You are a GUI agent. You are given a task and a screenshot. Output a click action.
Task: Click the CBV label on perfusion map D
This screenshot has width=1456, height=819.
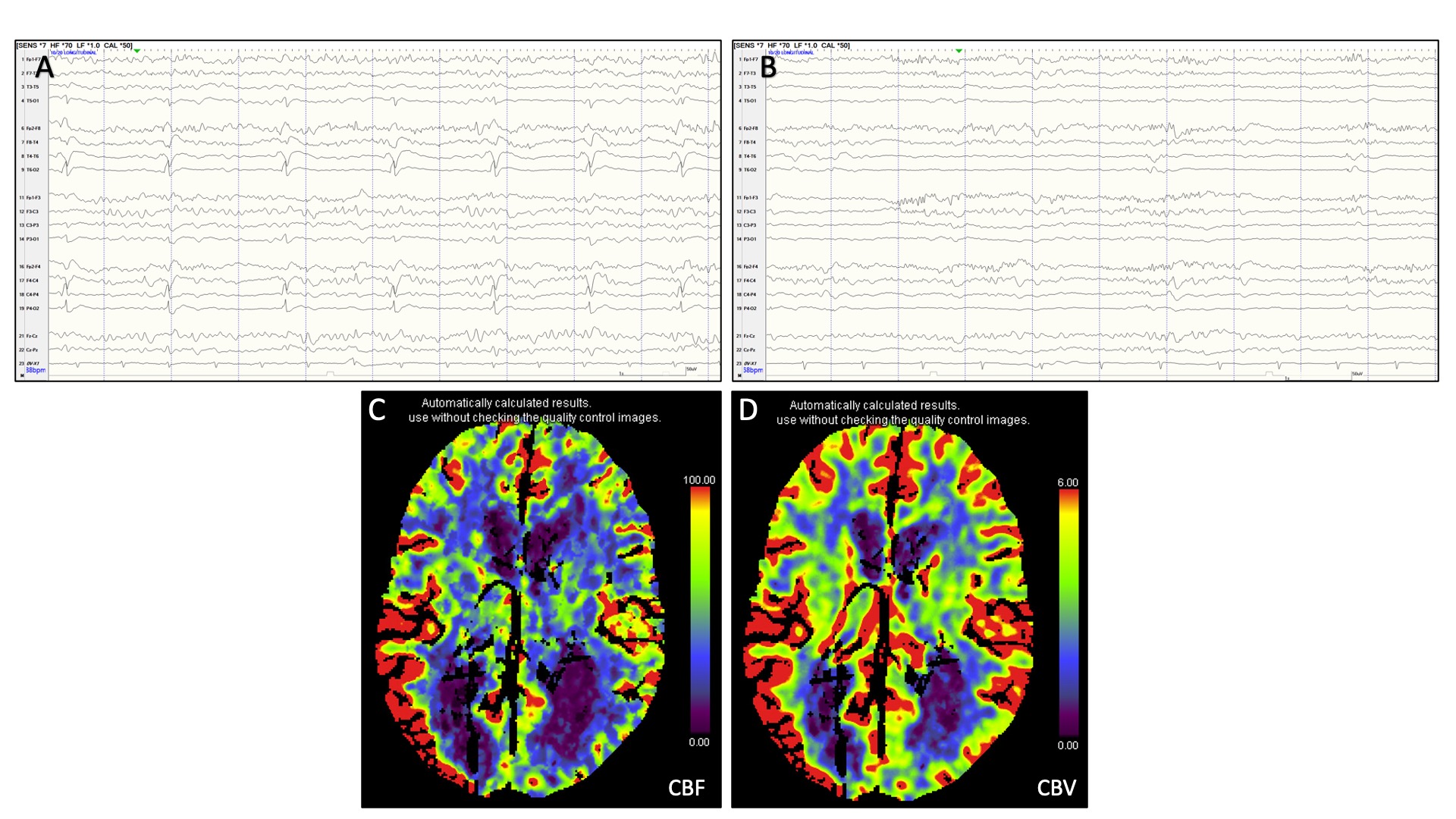(1056, 788)
